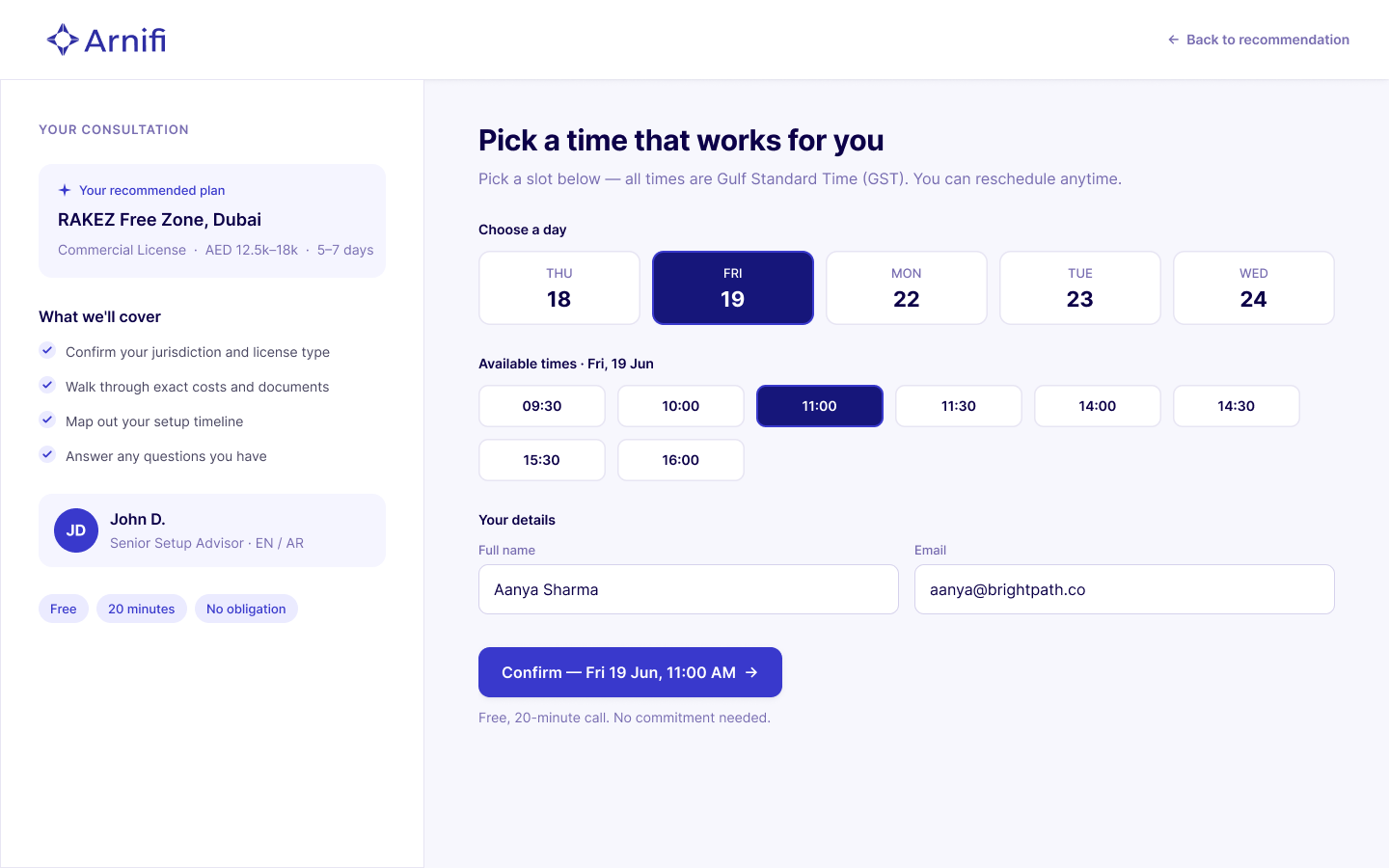Go back to recommendation link

1259,40
